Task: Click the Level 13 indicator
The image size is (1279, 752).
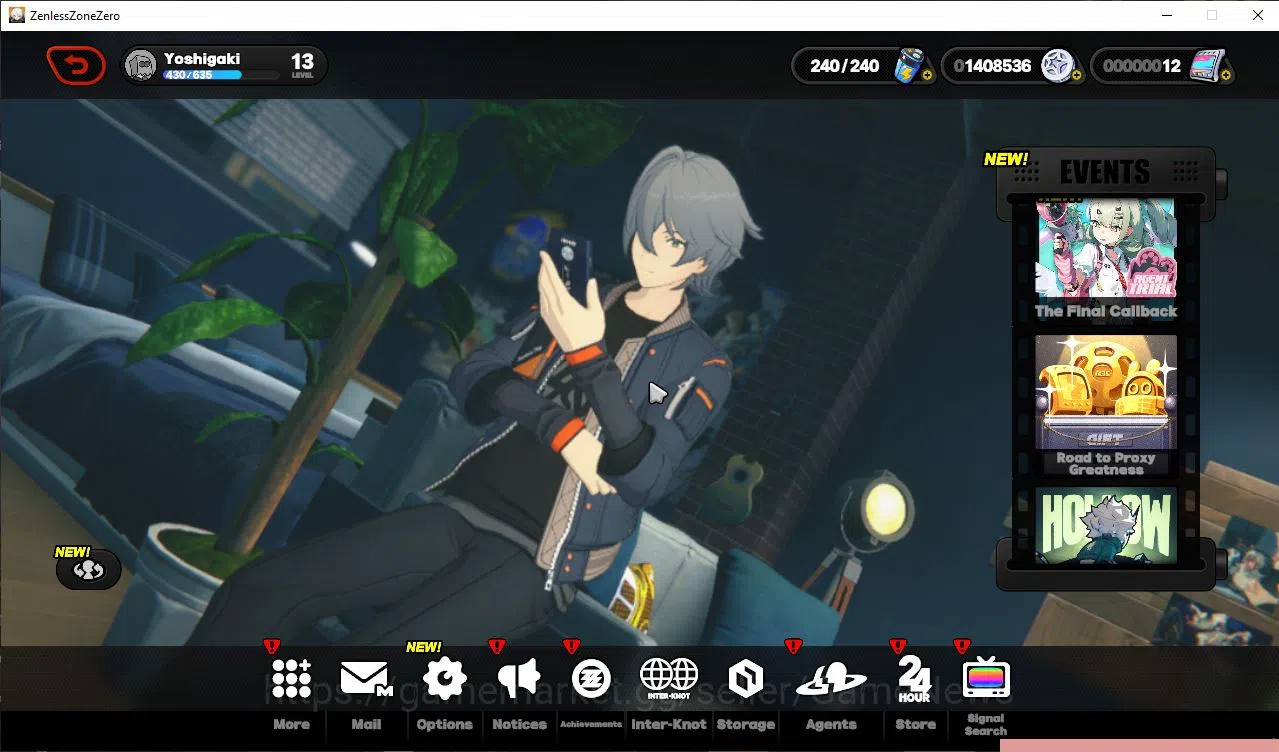Action: point(302,66)
